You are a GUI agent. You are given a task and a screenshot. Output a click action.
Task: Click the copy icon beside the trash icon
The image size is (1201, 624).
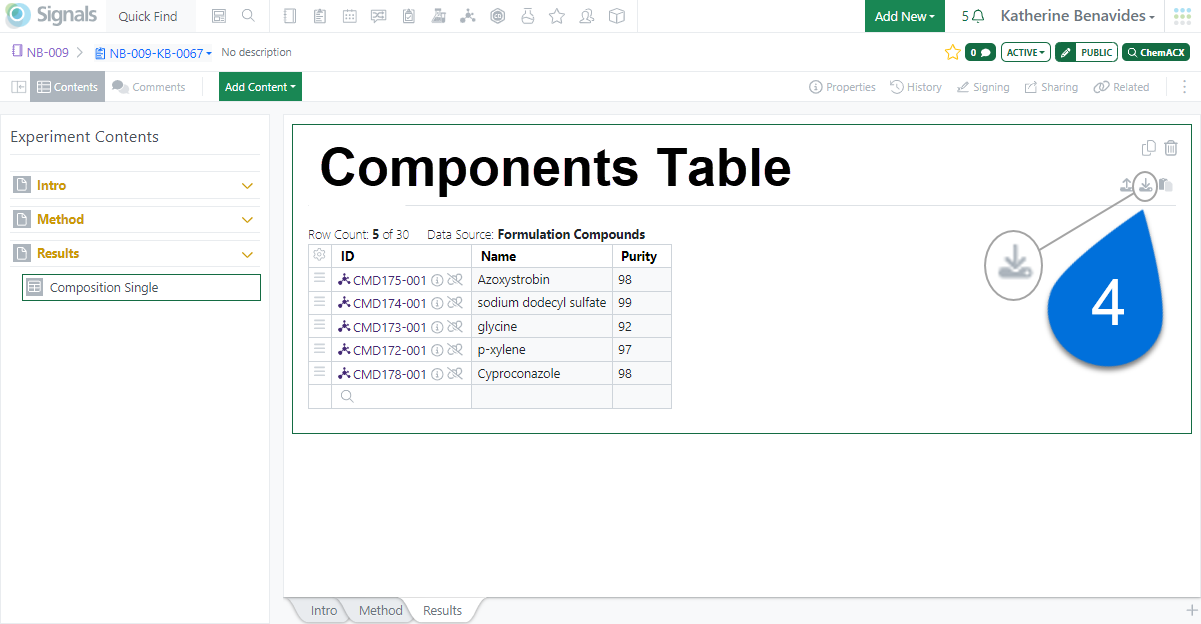click(1149, 148)
